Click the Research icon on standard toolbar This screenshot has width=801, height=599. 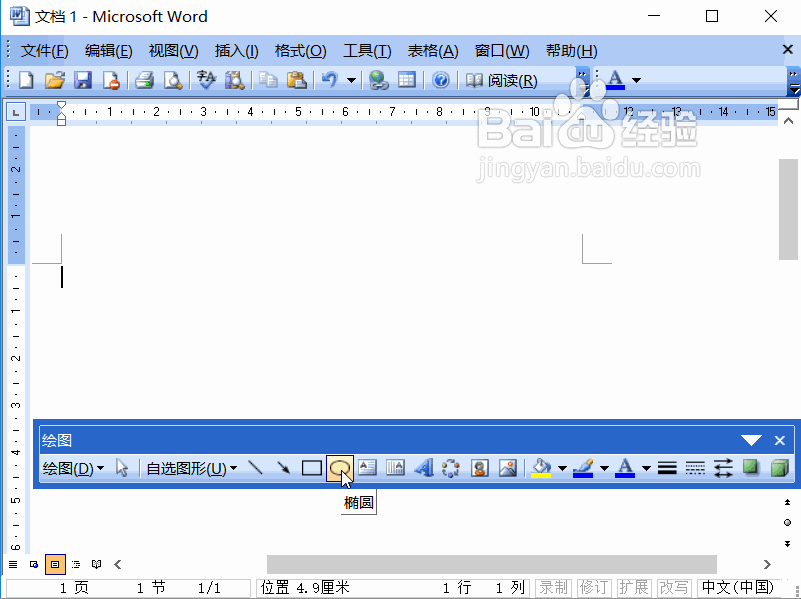[234, 80]
